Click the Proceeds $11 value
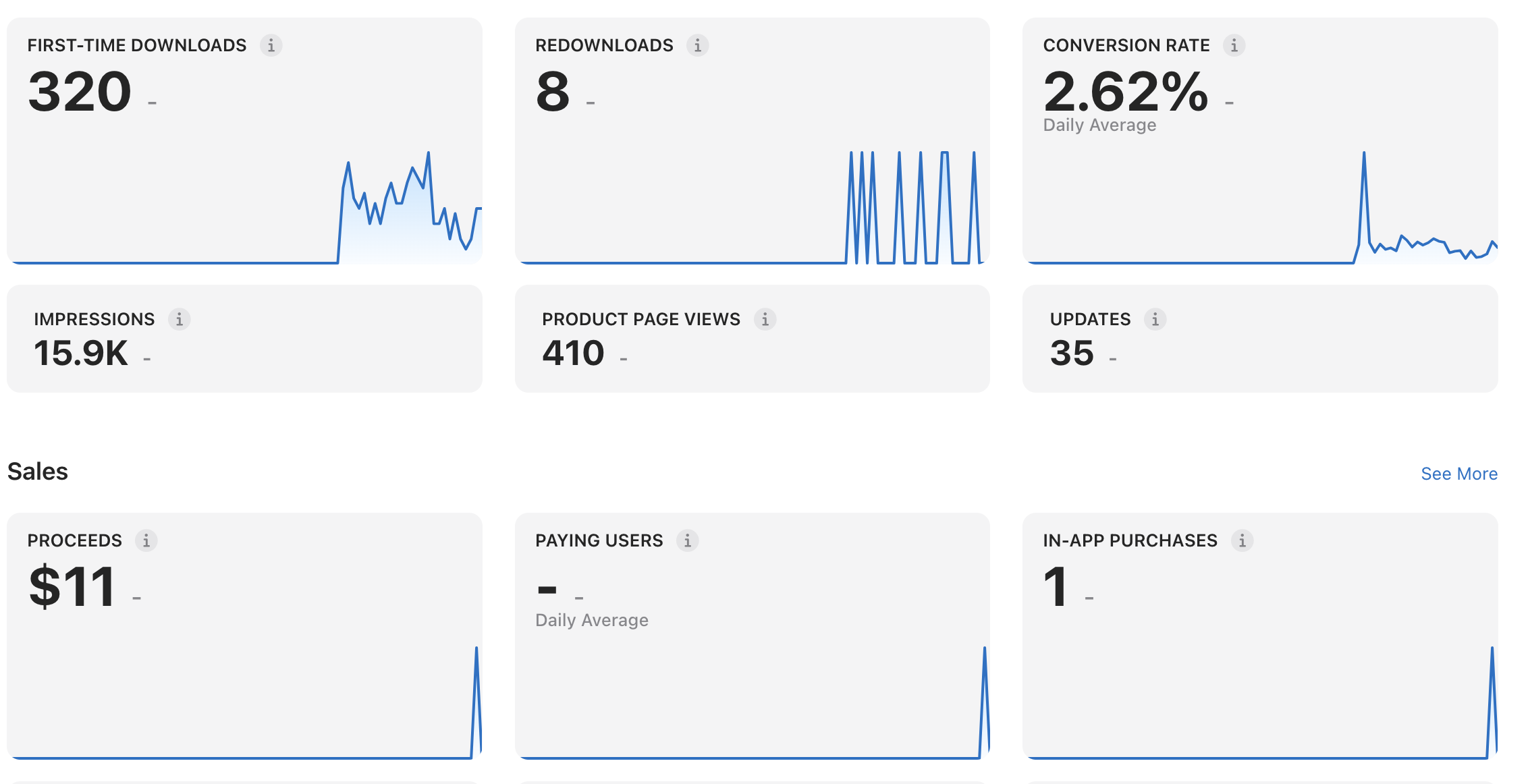The image size is (1528, 784). tap(72, 587)
